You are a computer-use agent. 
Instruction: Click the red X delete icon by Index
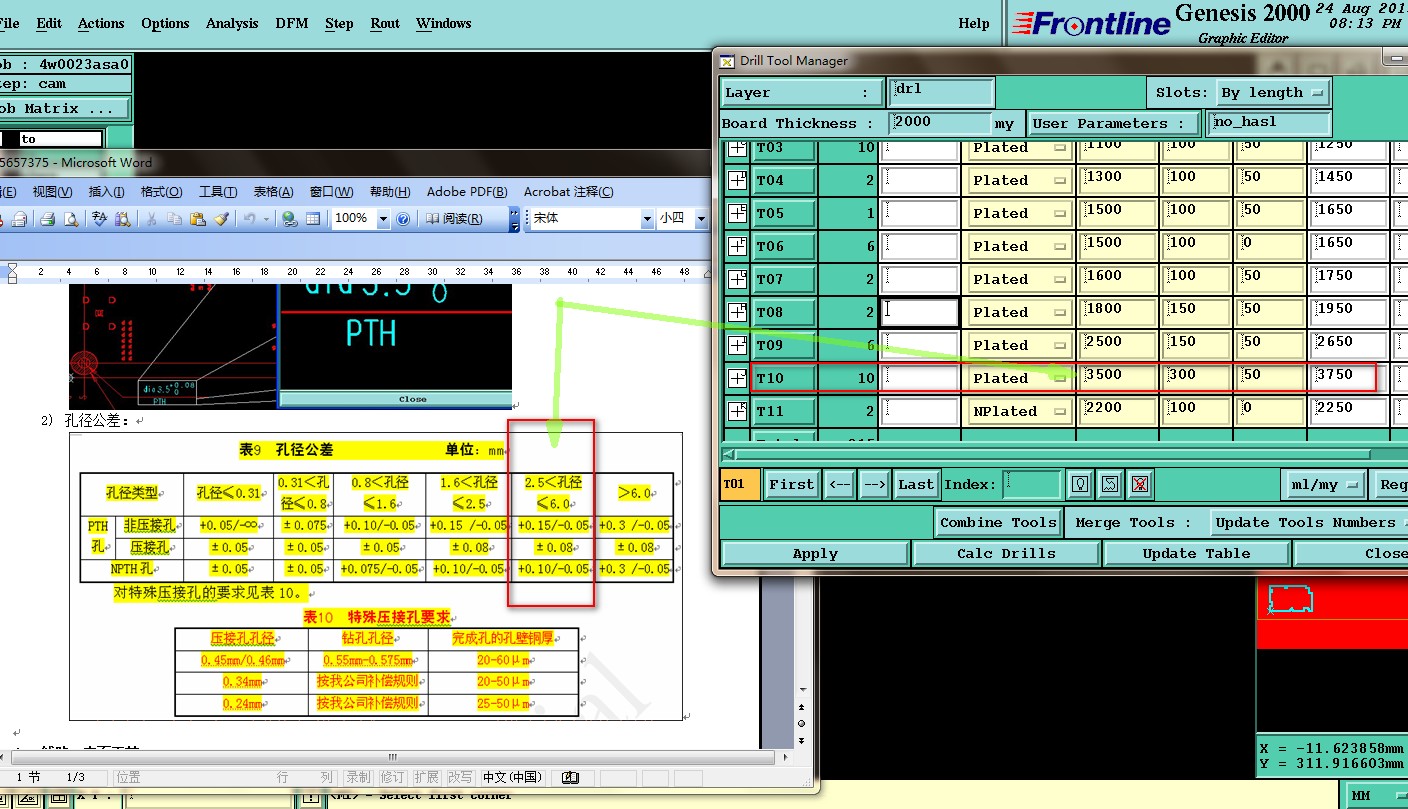coord(1139,484)
